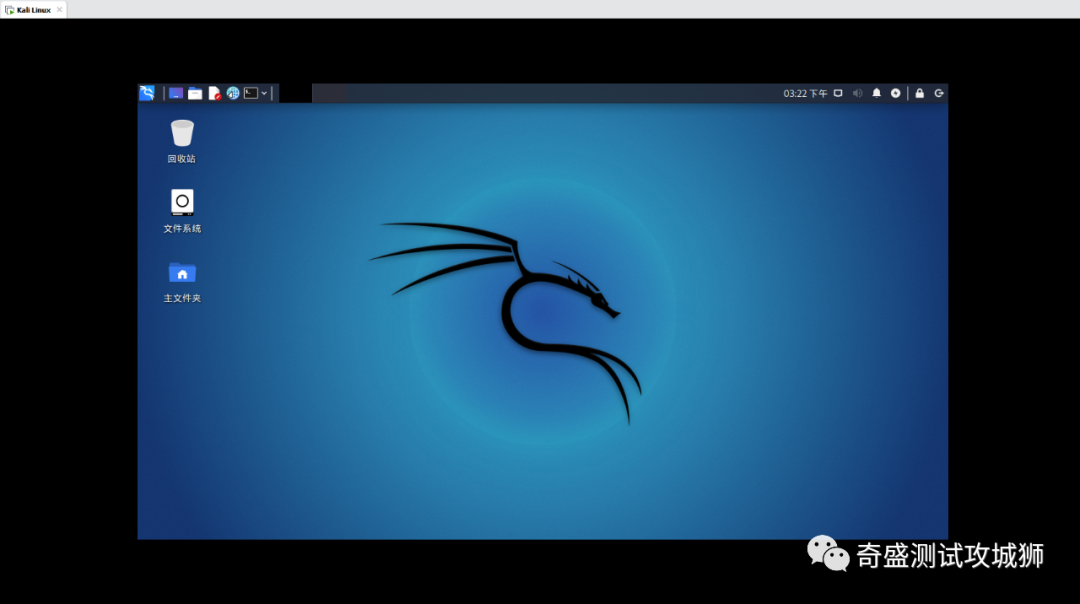Click the volume speaker icon
1080x604 pixels.
[858, 93]
